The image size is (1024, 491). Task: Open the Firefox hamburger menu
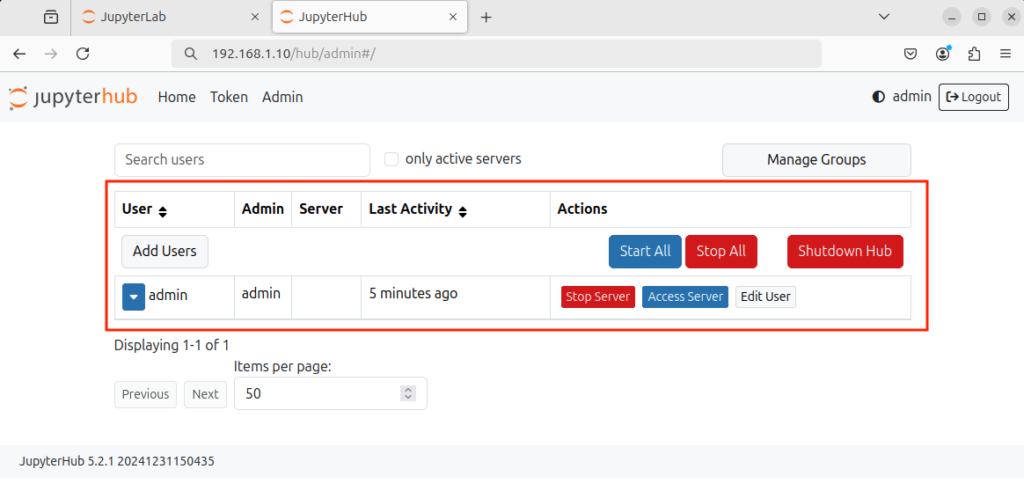coord(1005,53)
